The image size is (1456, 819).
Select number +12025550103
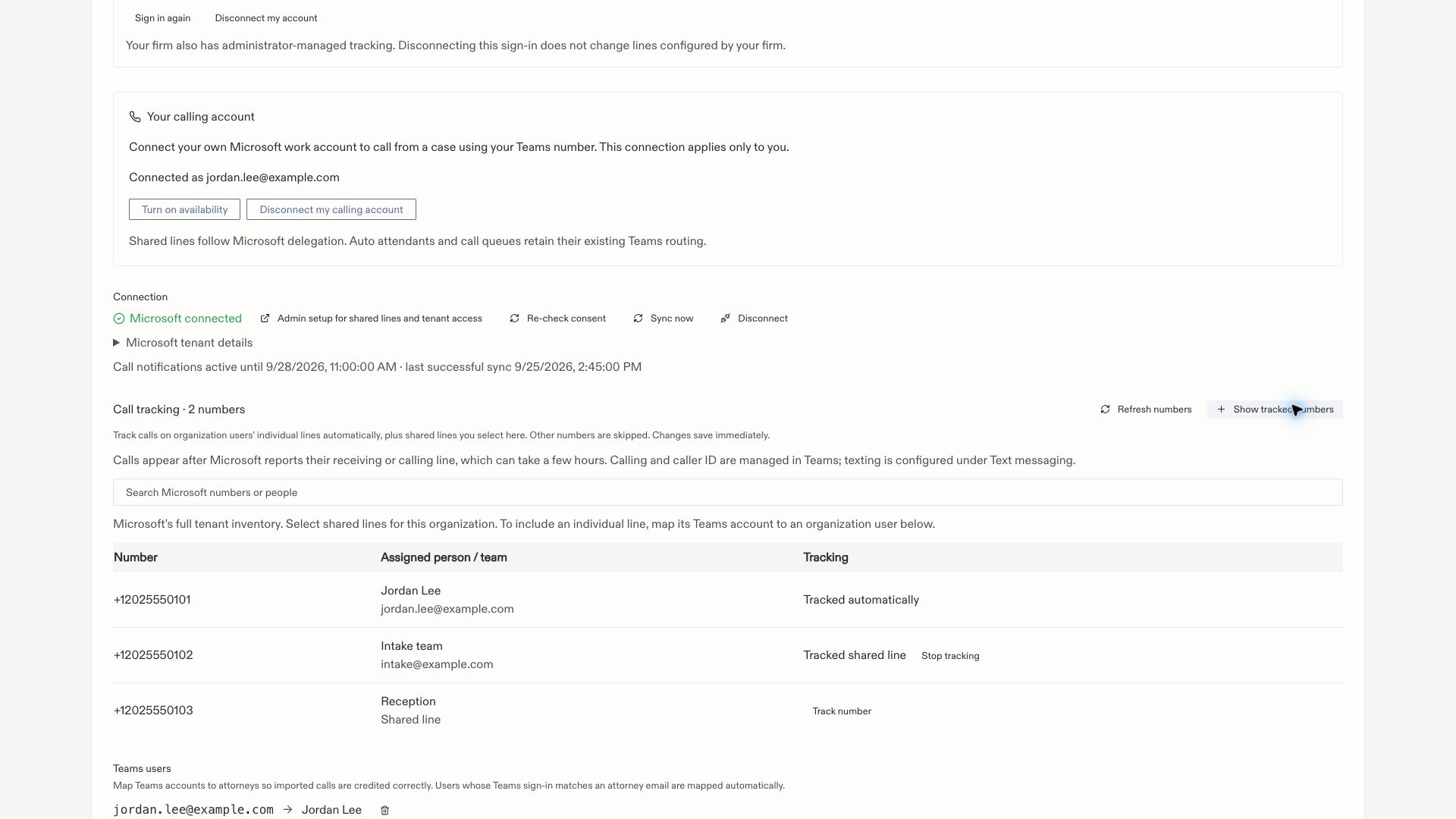[x=153, y=711]
